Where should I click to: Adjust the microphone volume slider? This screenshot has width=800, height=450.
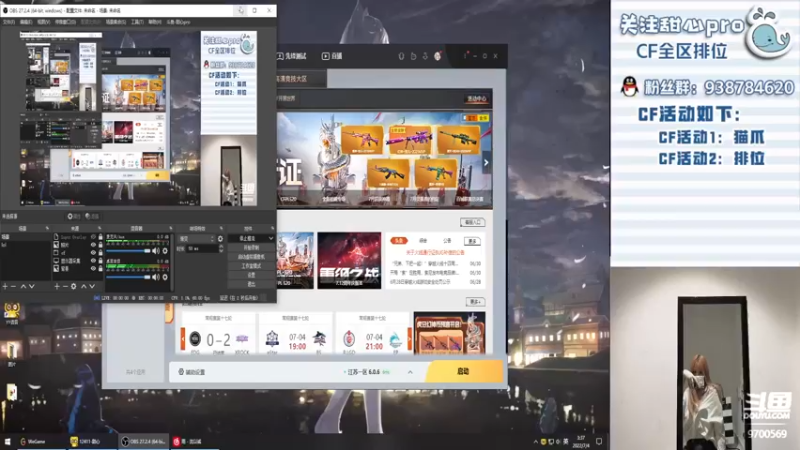coord(128,251)
